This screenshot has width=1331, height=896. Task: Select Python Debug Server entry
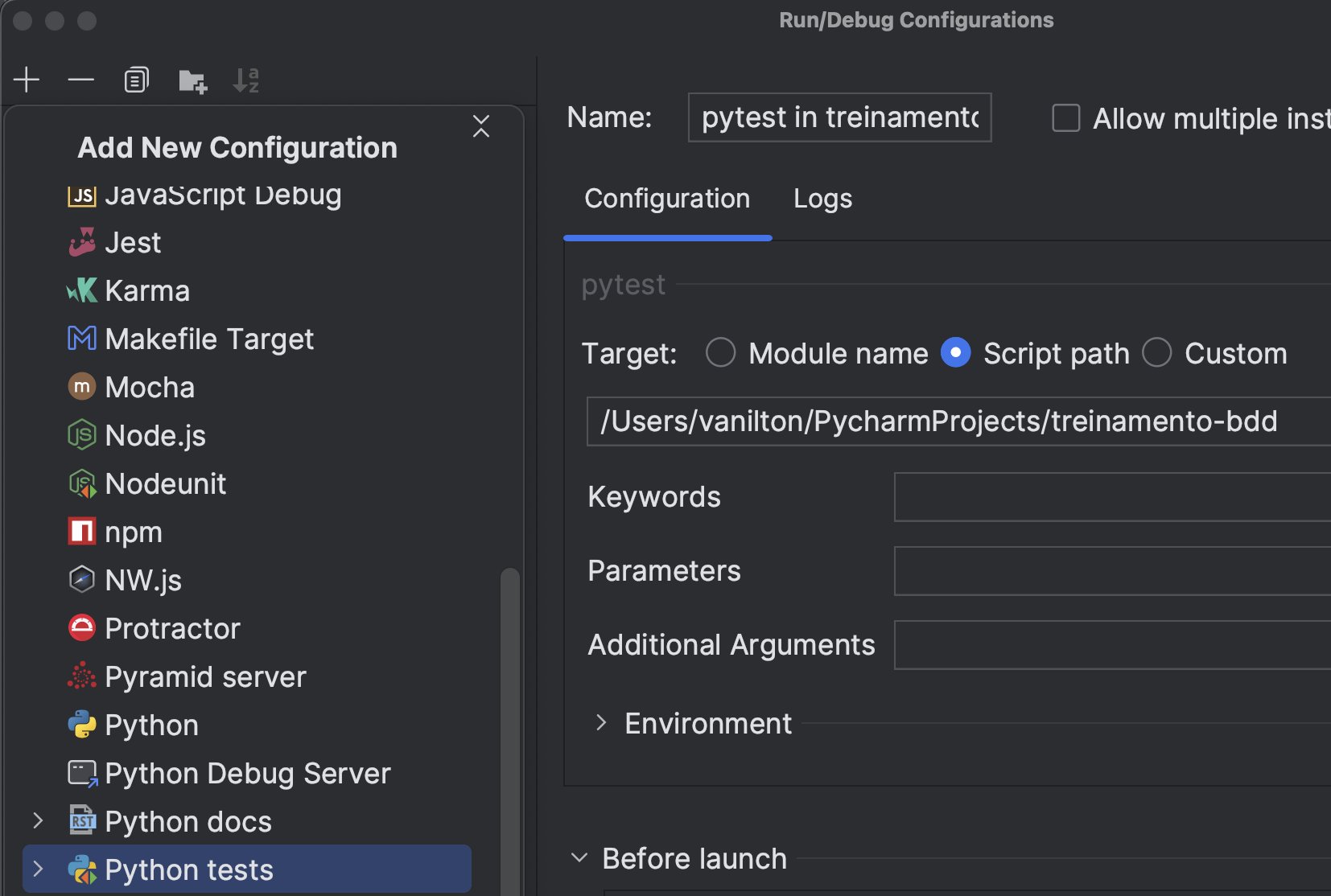(247, 773)
